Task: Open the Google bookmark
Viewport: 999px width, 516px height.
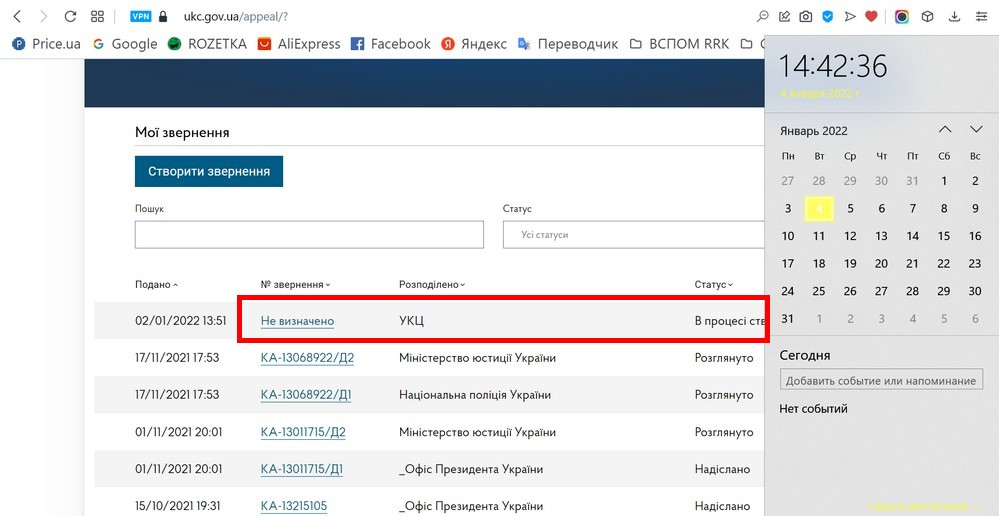Action: [125, 44]
